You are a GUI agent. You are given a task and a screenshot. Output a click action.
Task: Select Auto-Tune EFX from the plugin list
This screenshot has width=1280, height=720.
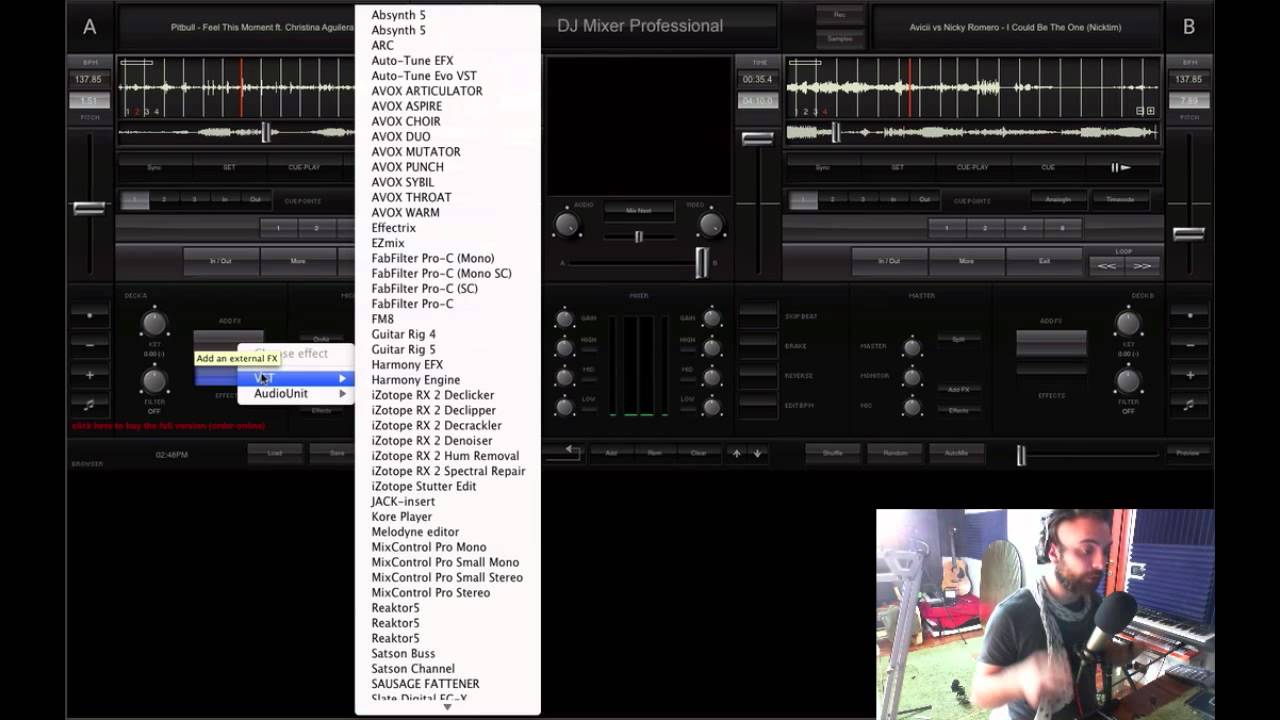(412, 61)
